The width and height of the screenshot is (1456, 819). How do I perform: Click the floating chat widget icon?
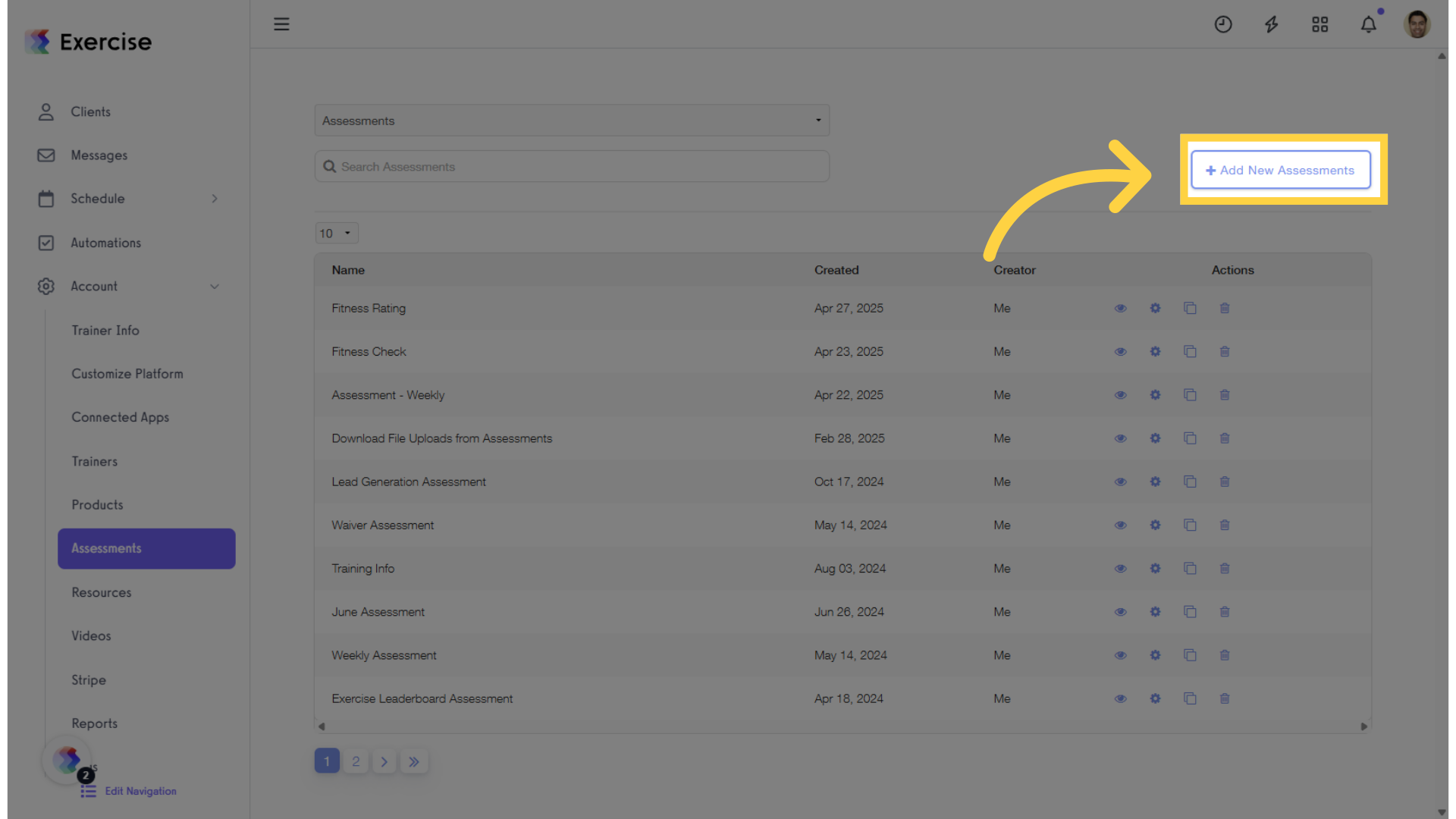67,760
